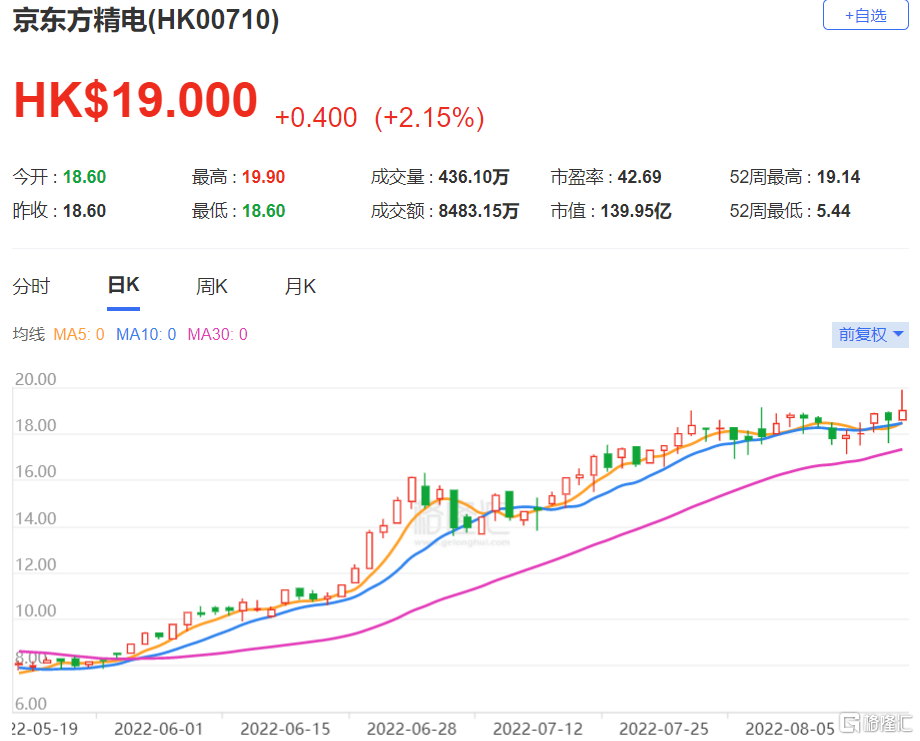The width and height of the screenshot is (920, 741).
Task: Click the 2022-07-25 date axis label
Action: coord(664,729)
